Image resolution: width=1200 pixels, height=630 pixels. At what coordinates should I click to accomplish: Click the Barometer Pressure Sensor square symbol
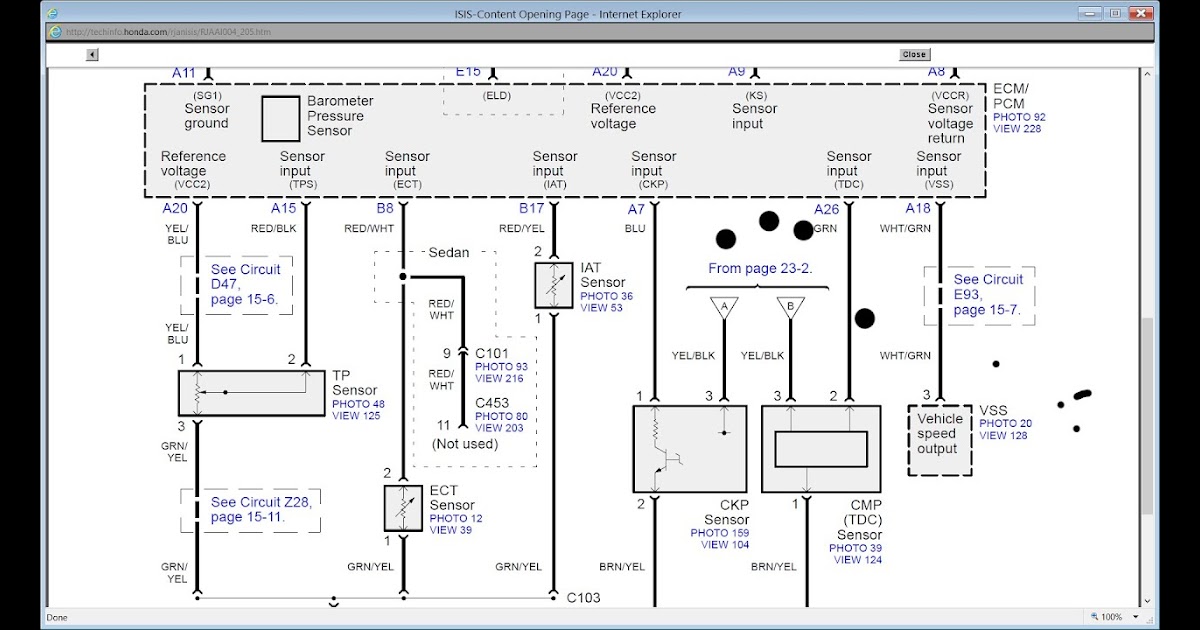tap(281, 119)
